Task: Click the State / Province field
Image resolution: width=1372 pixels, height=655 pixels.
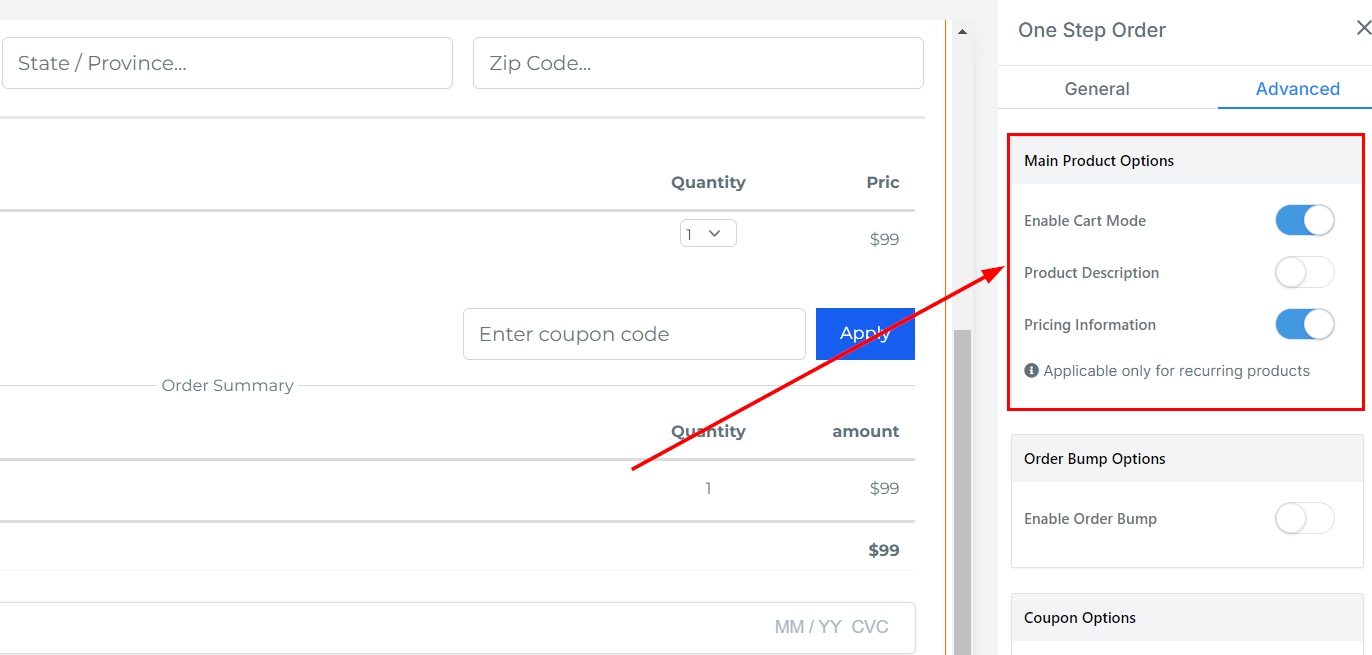Action: coord(227,63)
